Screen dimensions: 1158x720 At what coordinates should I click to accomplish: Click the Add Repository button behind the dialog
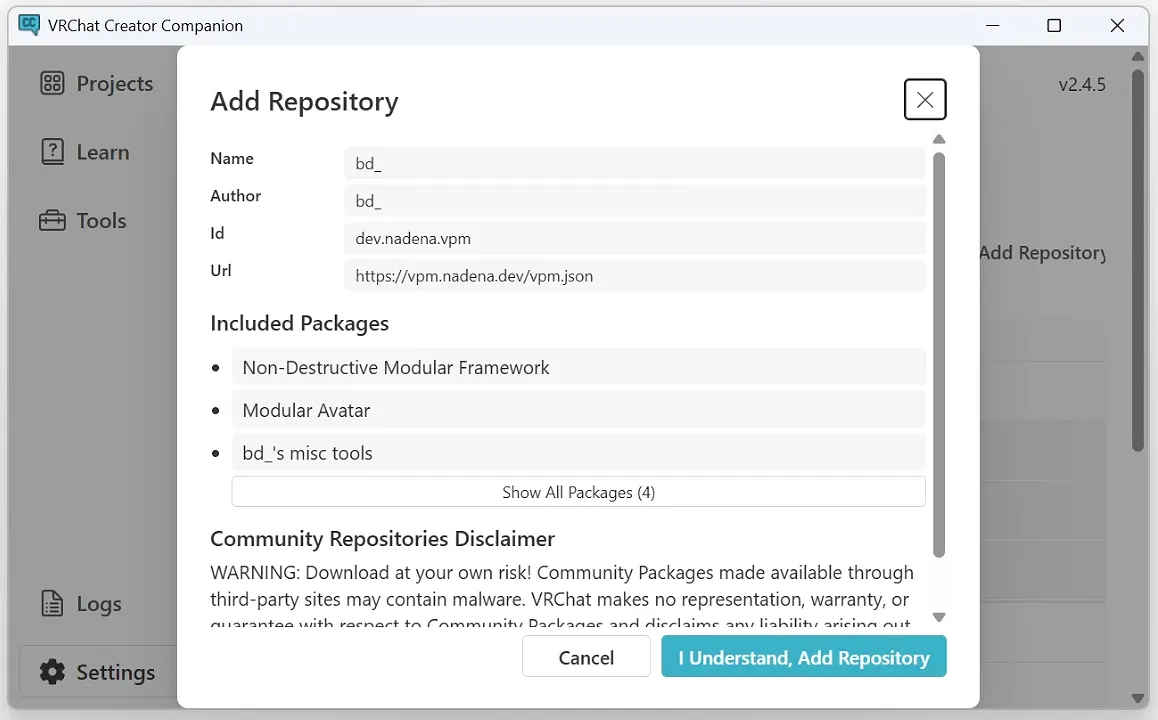click(1042, 253)
